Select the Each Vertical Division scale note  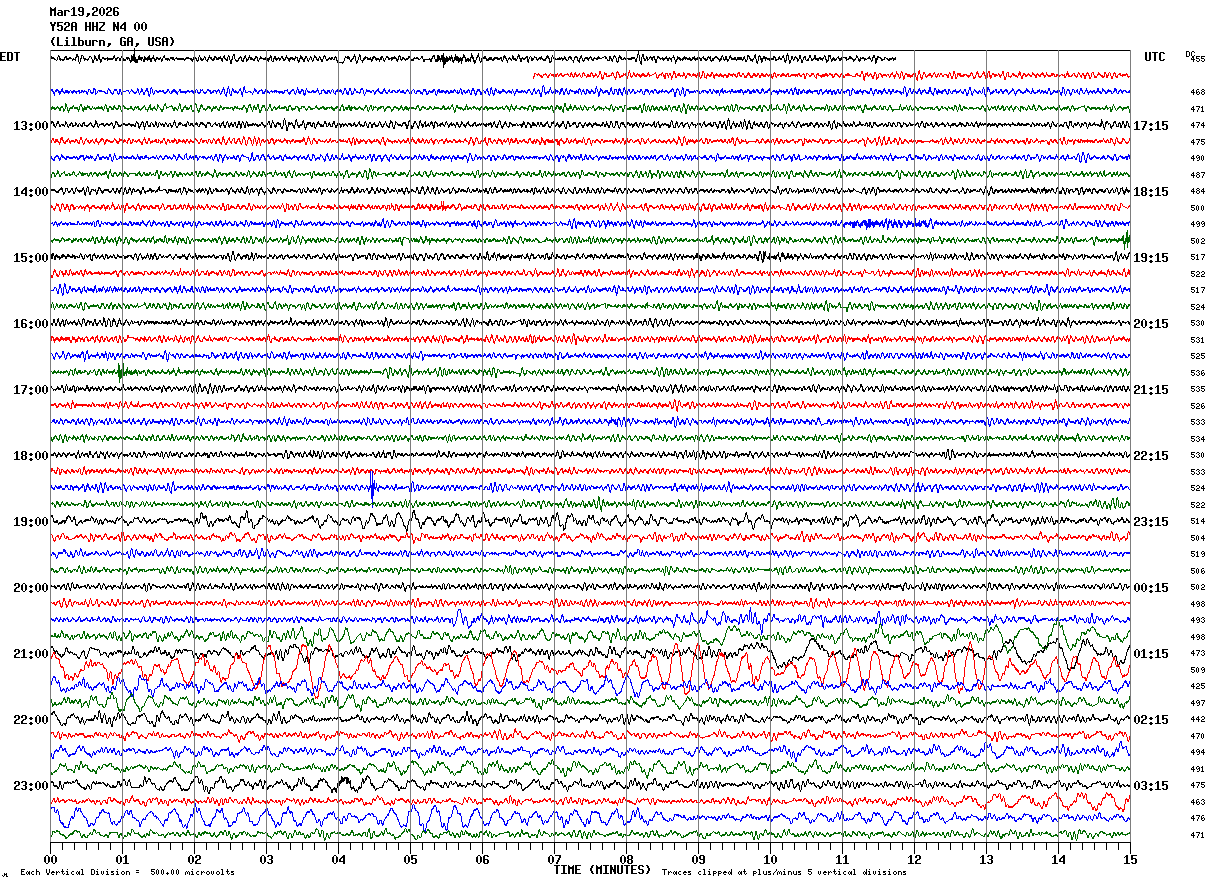(128, 873)
